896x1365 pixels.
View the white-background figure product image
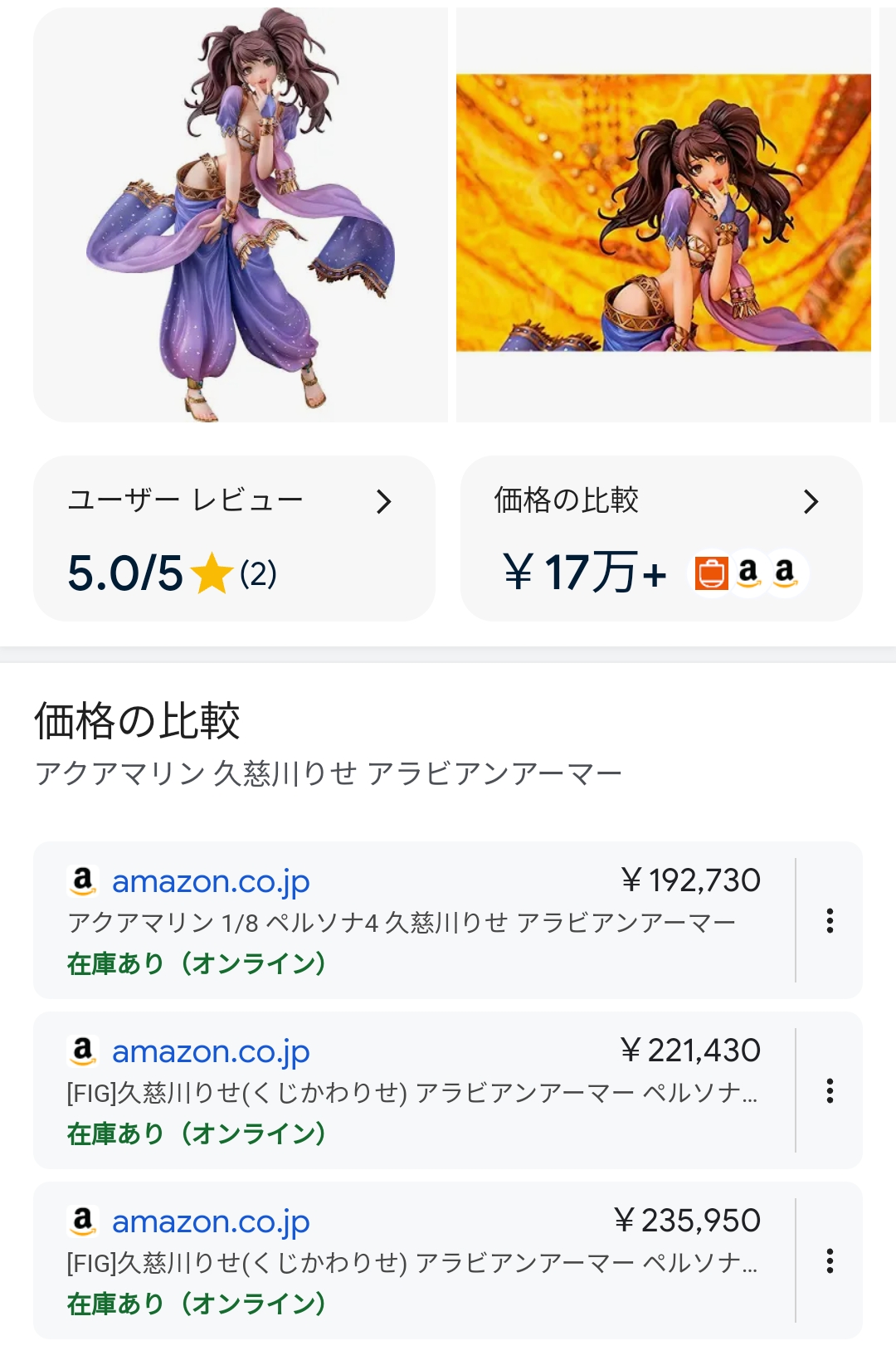[241, 214]
